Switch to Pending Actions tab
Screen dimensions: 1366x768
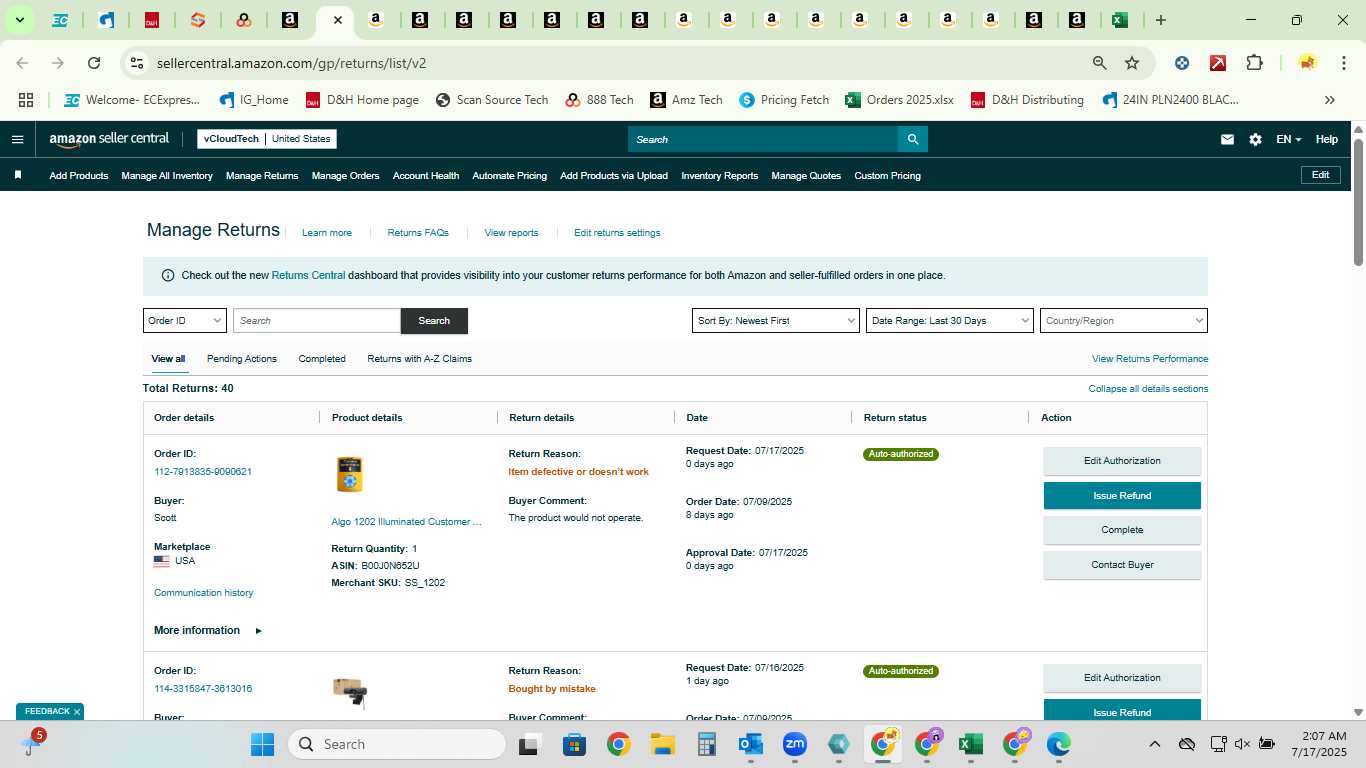coord(242,358)
